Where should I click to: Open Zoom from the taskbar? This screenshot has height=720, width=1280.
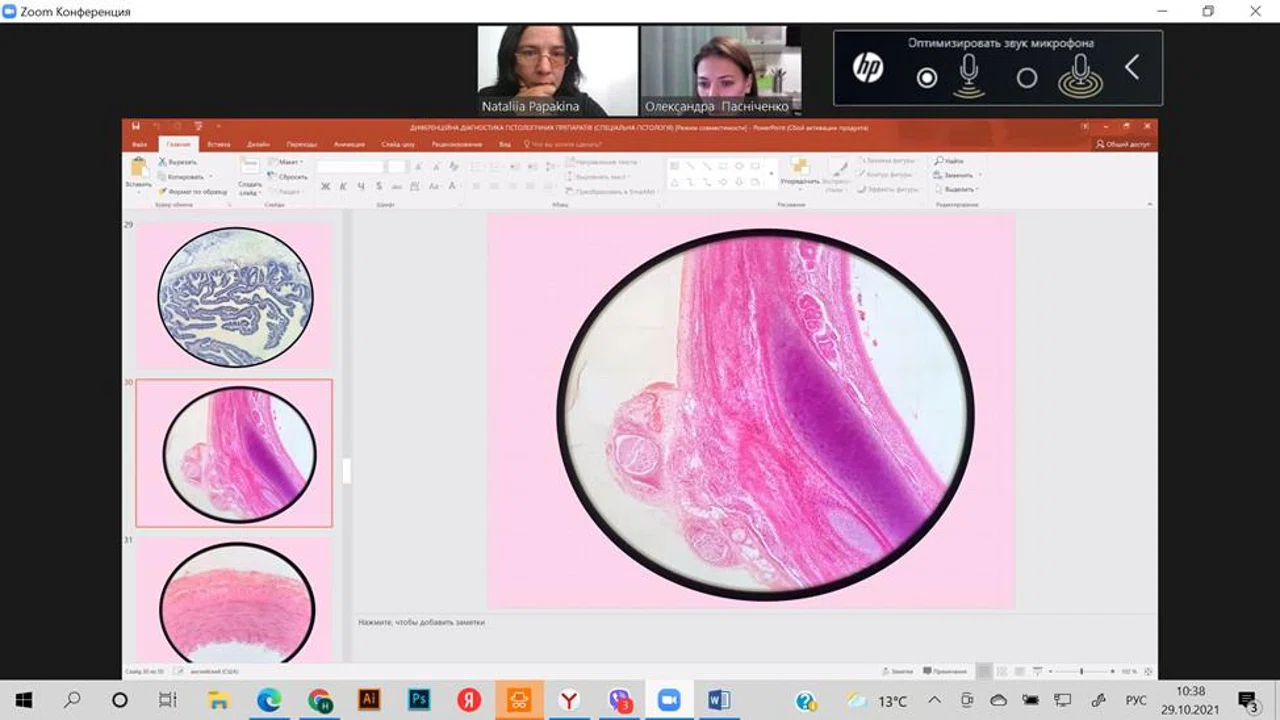tap(668, 700)
